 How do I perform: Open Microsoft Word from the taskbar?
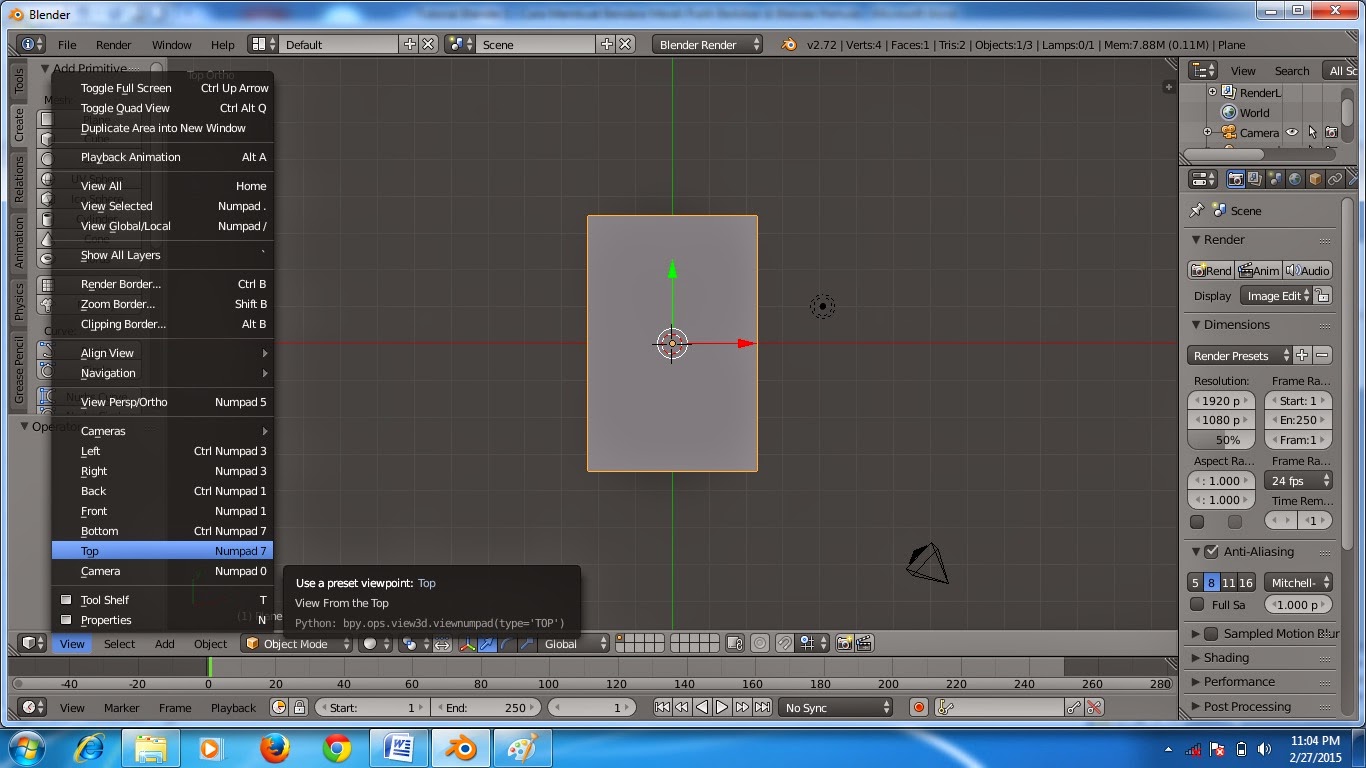[x=399, y=748]
